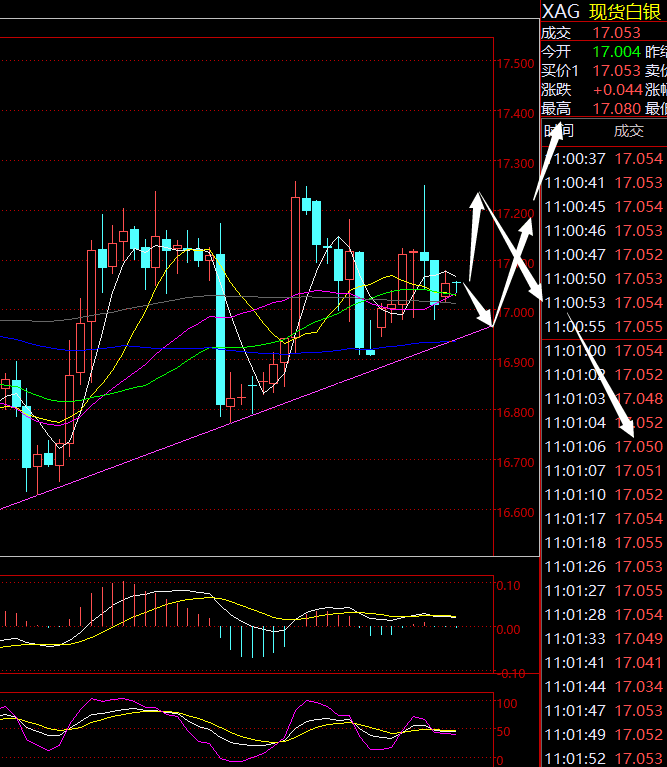This screenshot has width=667, height=767.
Task: Click the 100 level on oscillator axis
Action: [507, 703]
